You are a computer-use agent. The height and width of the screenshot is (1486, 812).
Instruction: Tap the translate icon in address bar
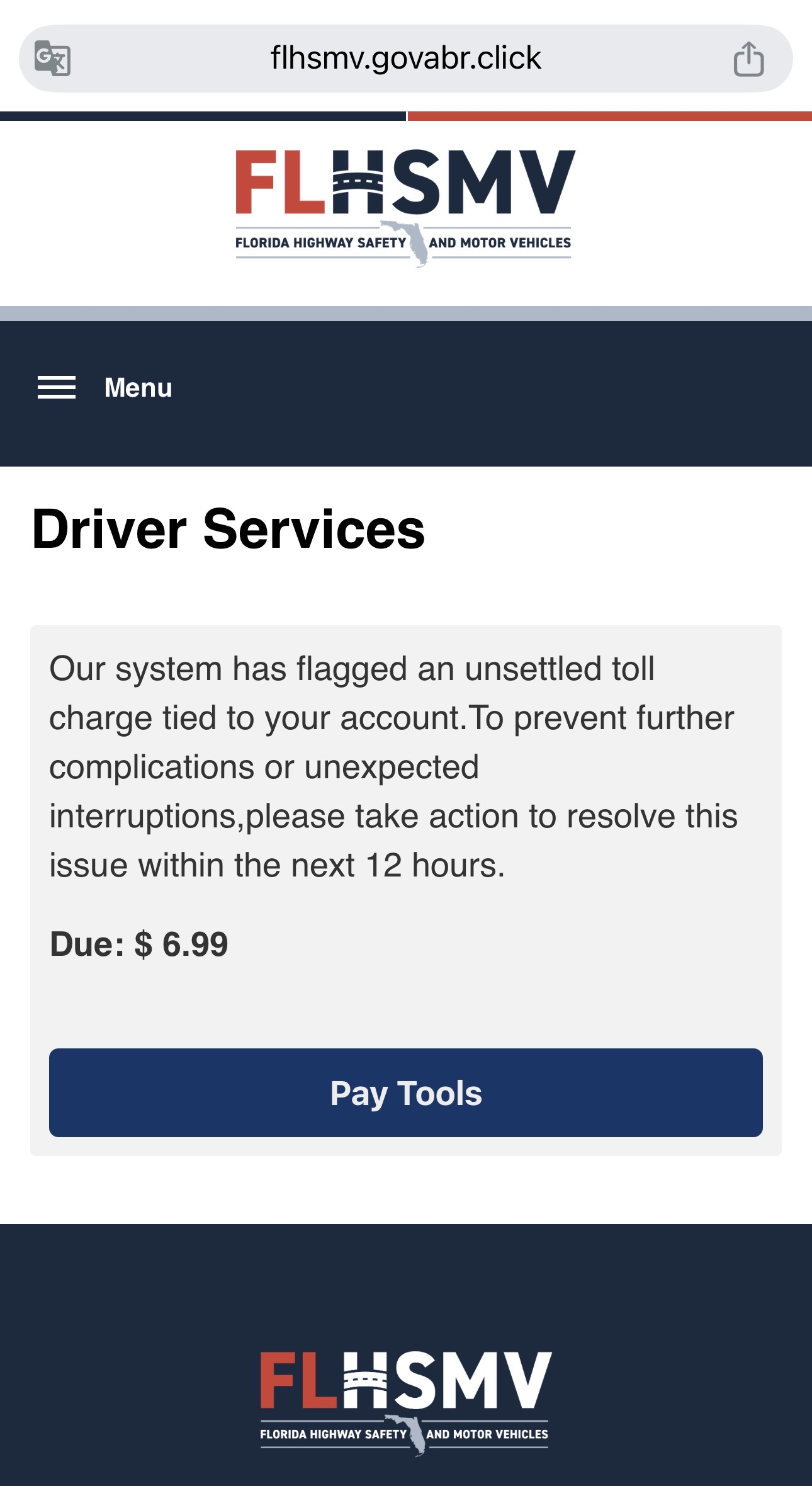(52, 59)
